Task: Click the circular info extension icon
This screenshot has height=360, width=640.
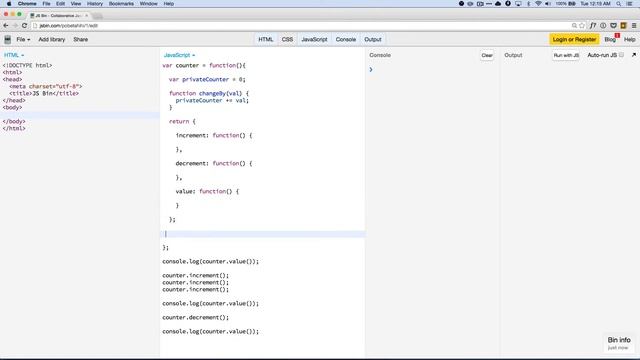Action: point(603,25)
